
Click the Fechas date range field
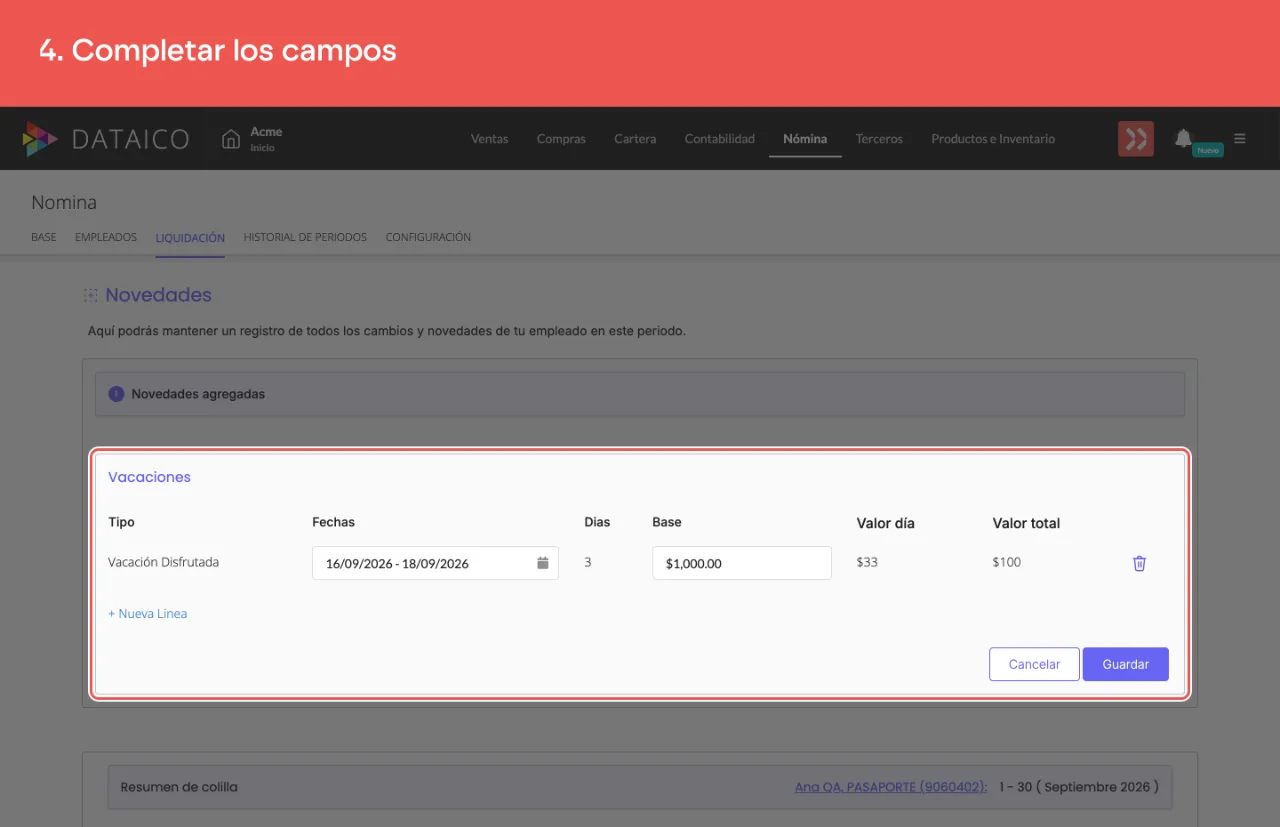[435, 563]
